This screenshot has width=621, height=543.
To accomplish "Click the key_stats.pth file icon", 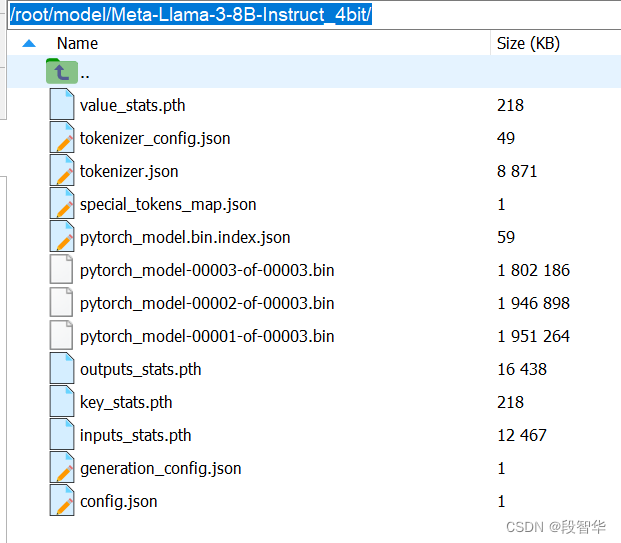I will tap(62, 402).
